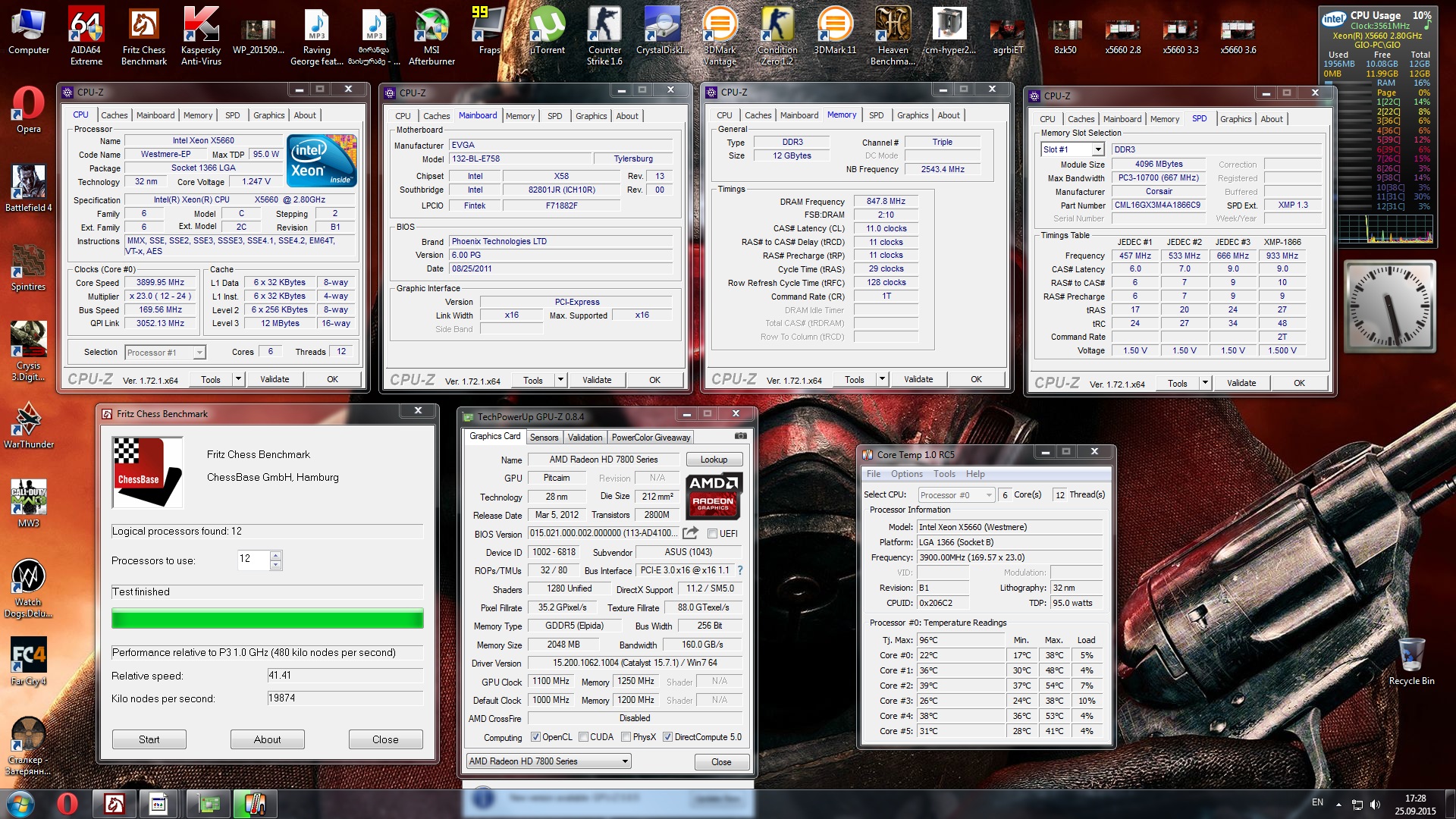Click the Opera icon in the taskbar
Image resolution: width=1456 pixels, height=819 pixels.
(67, 804)
